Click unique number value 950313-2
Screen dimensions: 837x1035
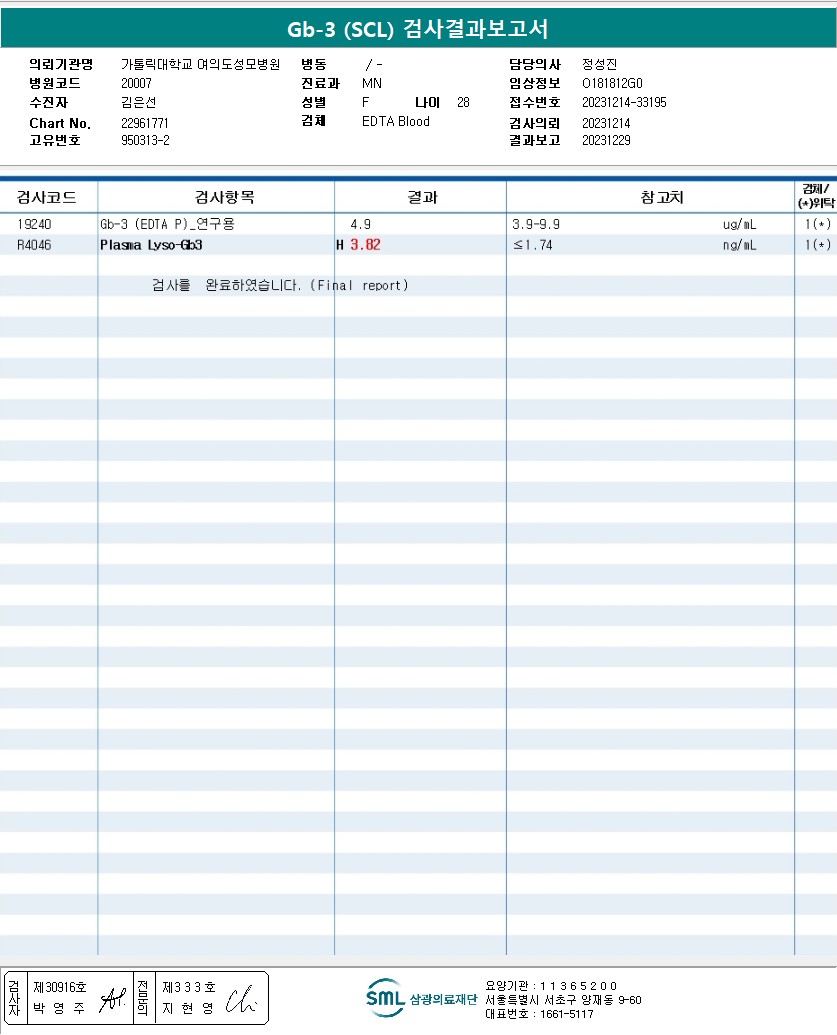tap(145, 141)
